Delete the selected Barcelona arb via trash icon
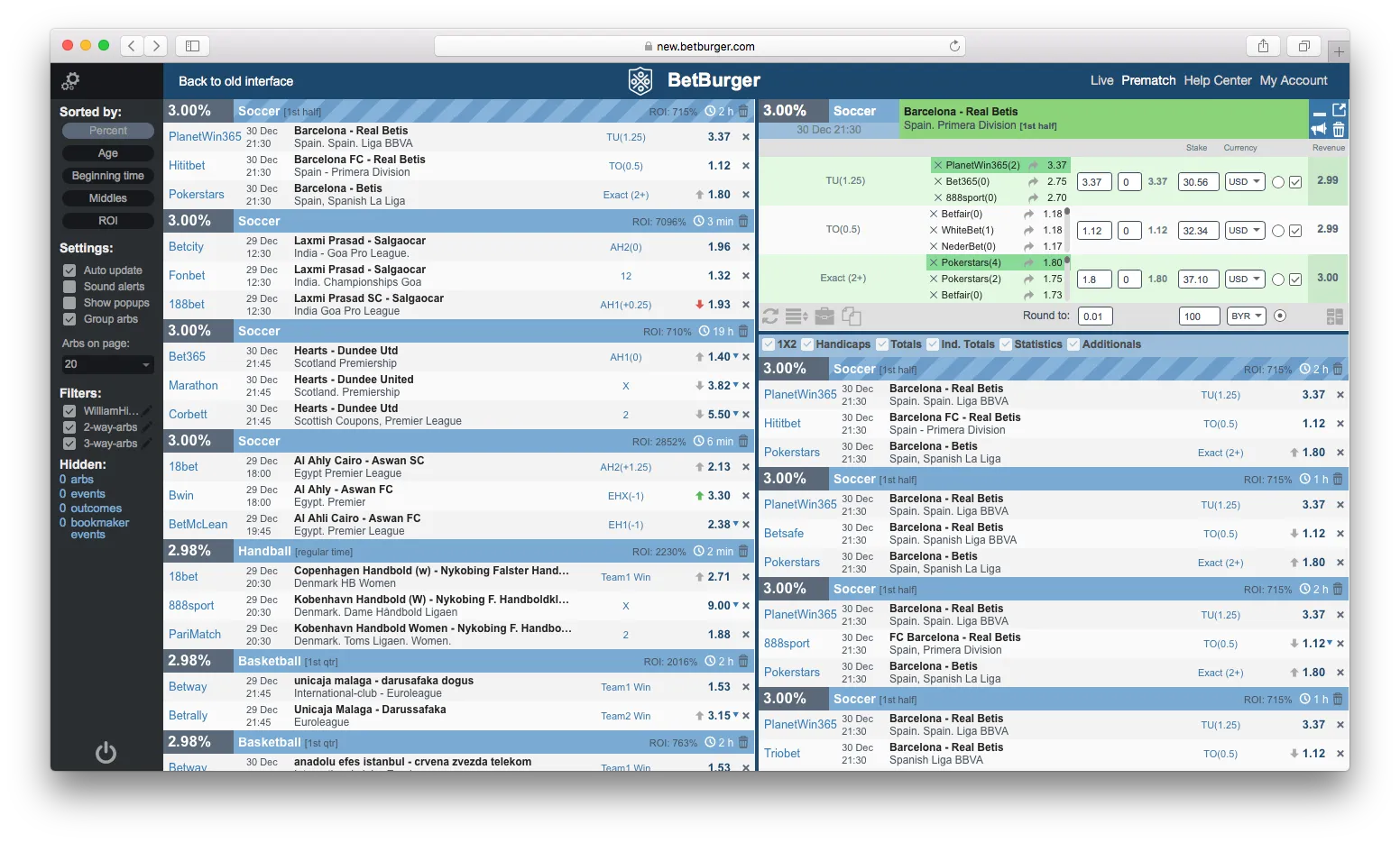The image size is (1400, 843). (1339, 130)
